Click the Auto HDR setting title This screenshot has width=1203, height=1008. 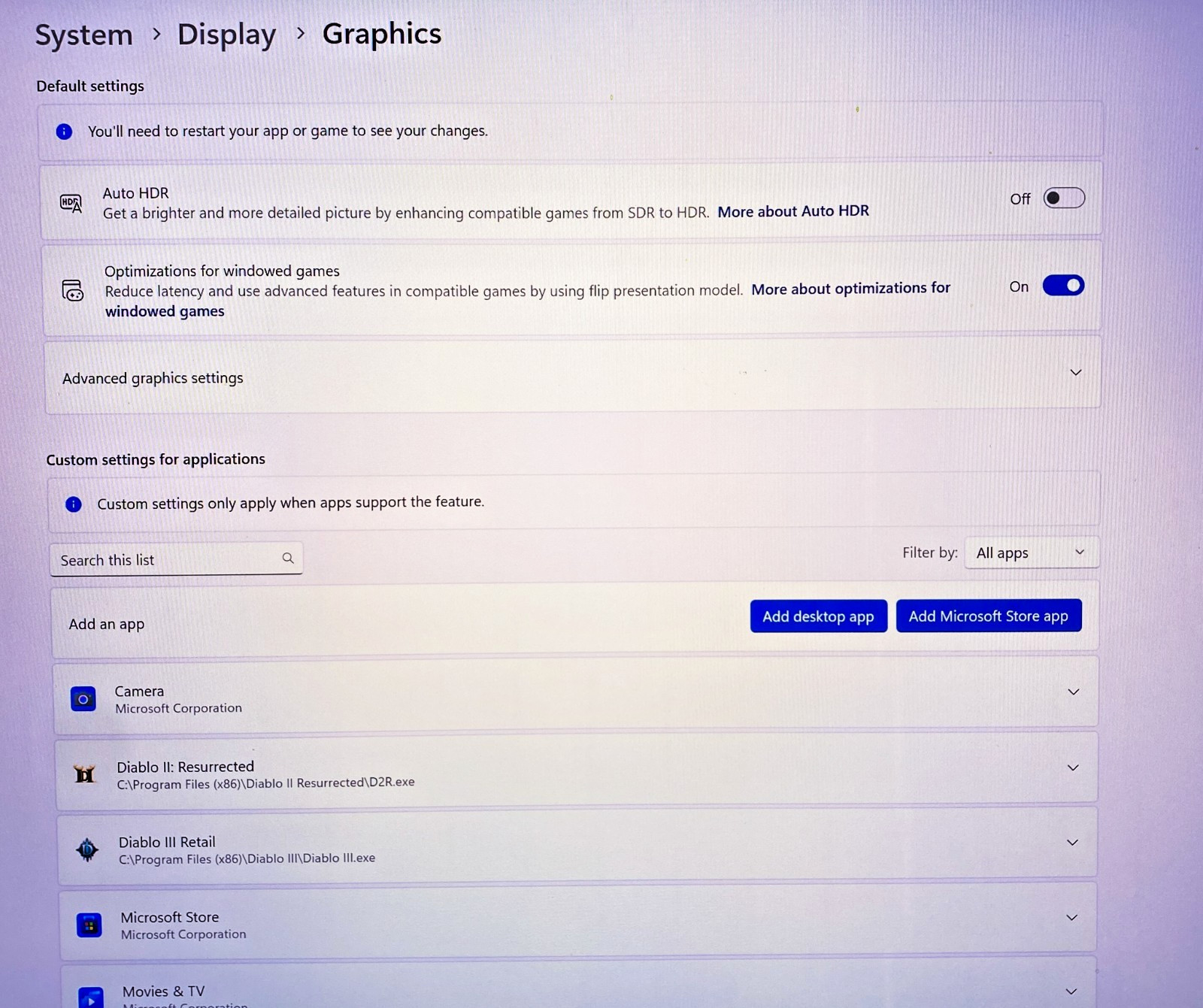(136, 193)
